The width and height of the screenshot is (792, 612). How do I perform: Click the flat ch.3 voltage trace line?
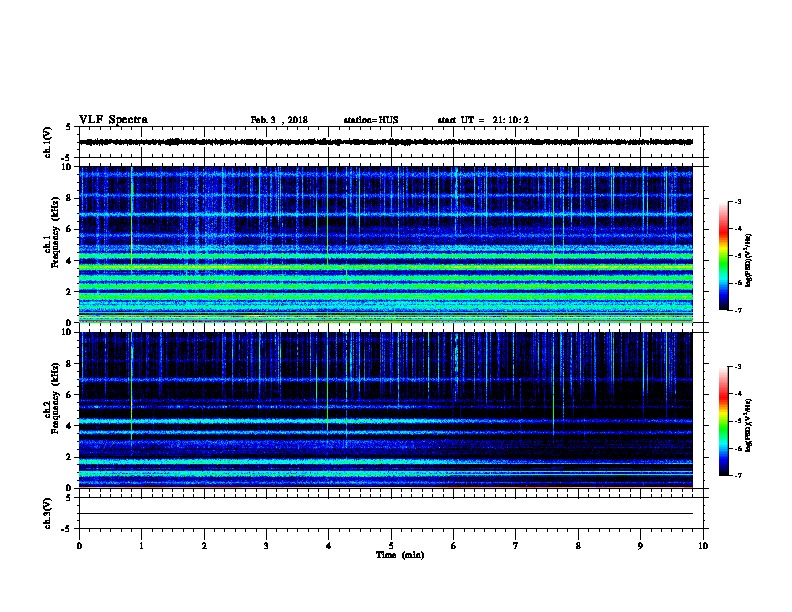point(386,514)
